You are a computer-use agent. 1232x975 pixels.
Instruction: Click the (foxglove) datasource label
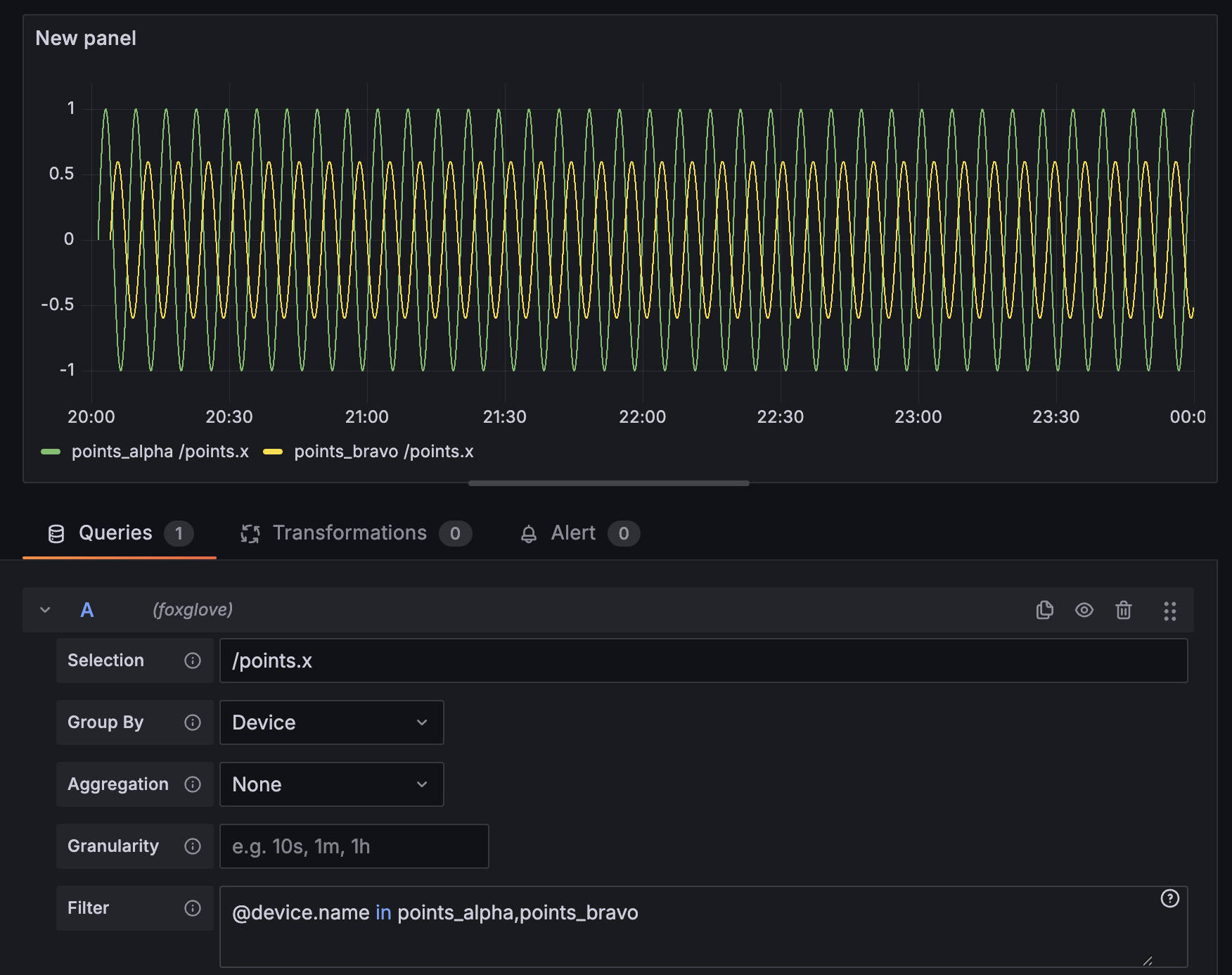tap(193, 609)
